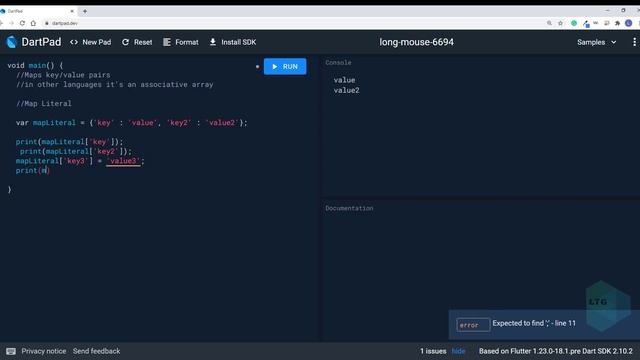Click the media cast extension icon
The image size is (640, 360).
pyautogui.click(x=607, y=23)
